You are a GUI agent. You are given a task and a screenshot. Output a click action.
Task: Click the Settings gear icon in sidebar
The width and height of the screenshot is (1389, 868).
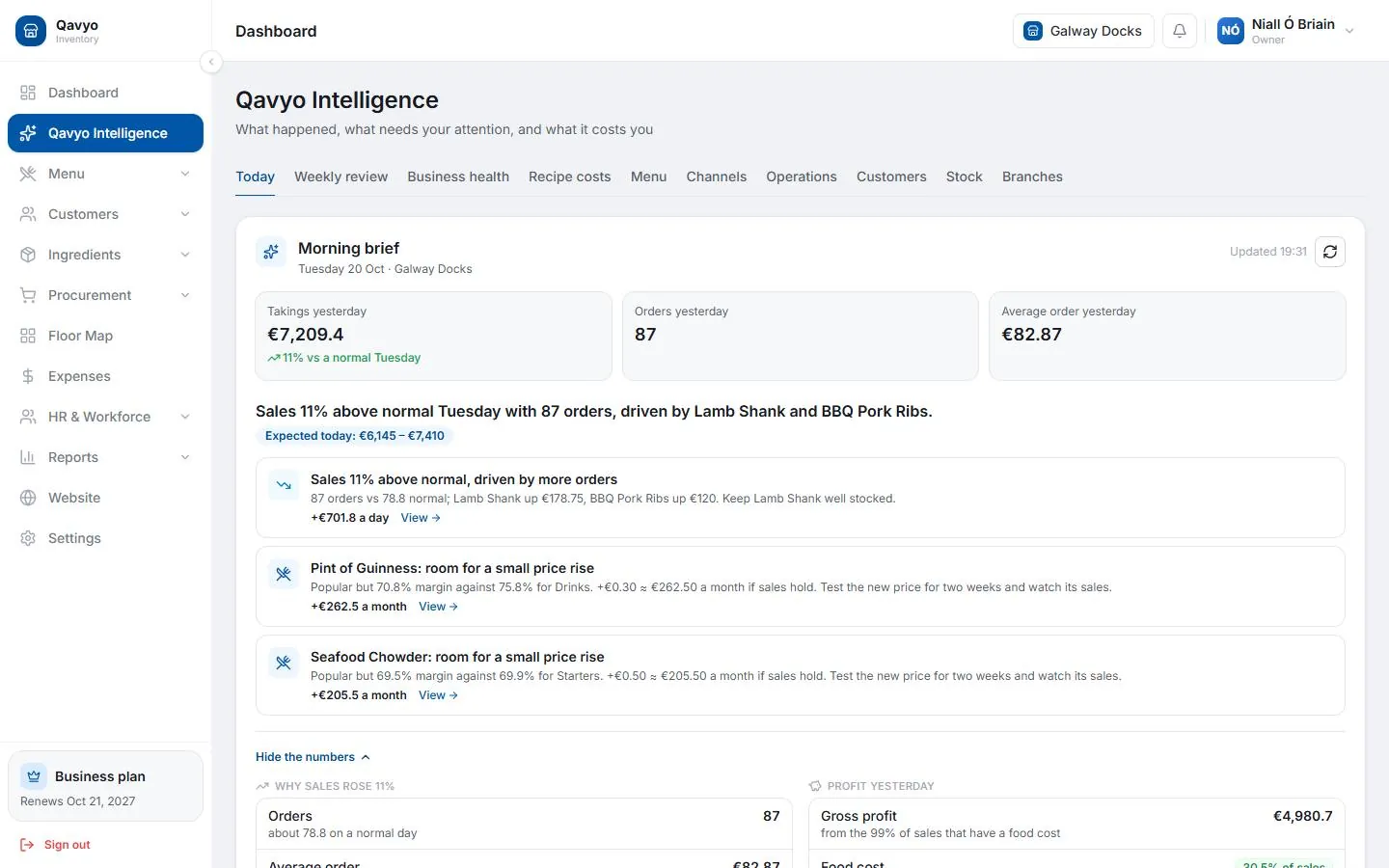[x=28, y=538]
